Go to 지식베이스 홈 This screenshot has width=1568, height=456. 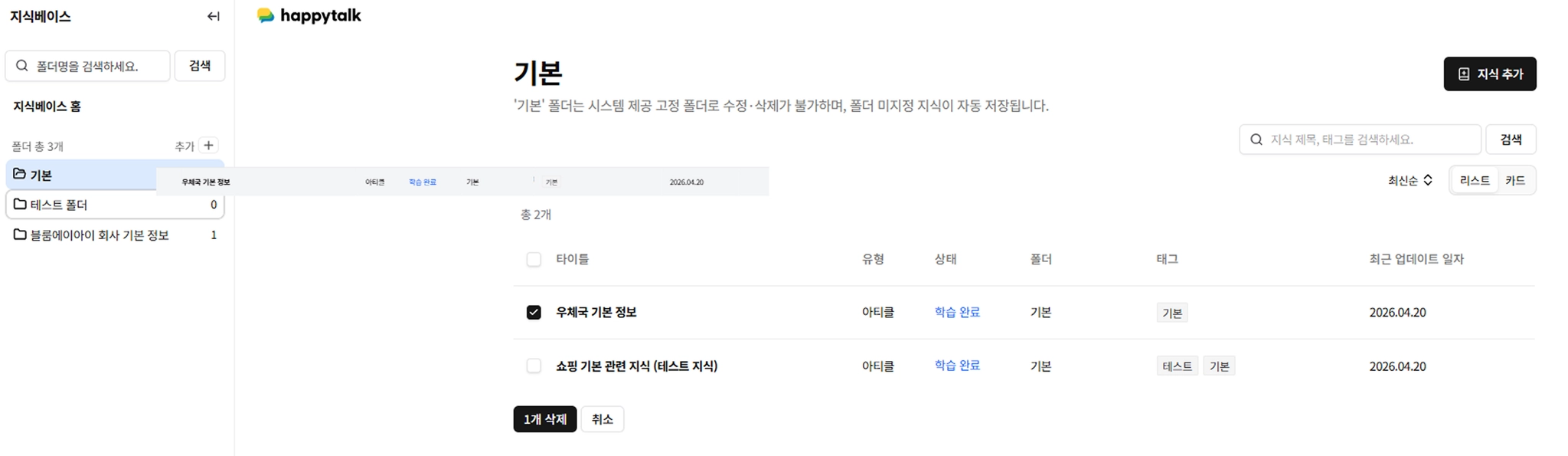pyautogui.click(x=47, y=106)
